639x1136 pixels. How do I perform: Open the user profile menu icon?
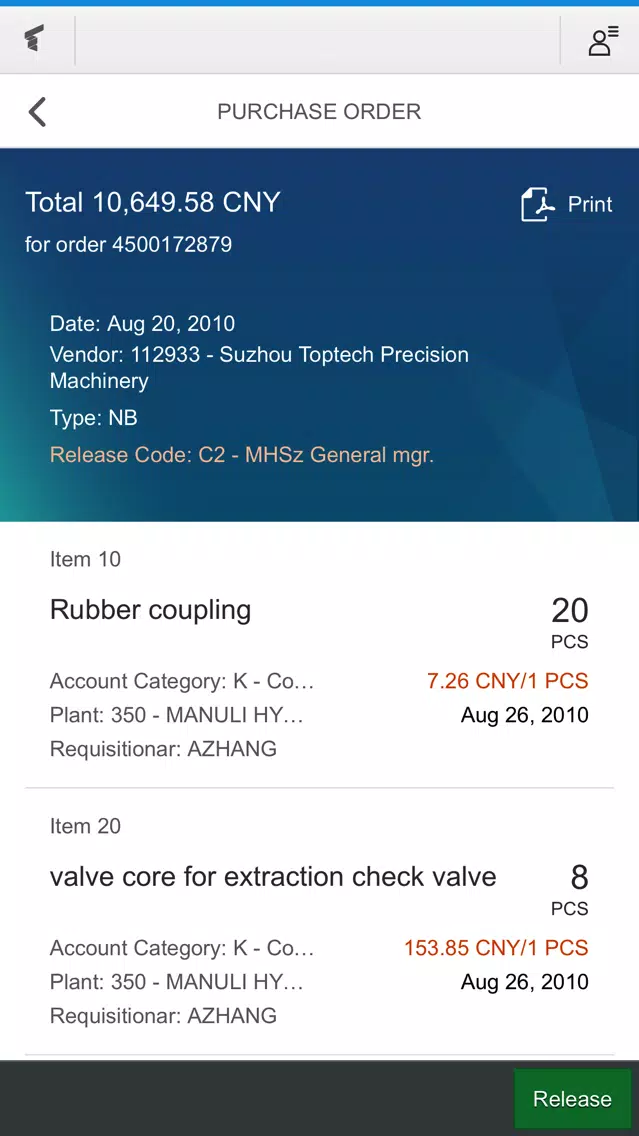[603, 41]
